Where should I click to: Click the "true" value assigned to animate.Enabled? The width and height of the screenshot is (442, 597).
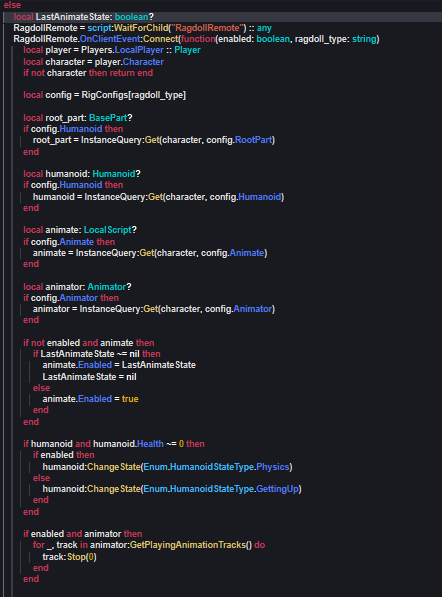tap(130, 399)
